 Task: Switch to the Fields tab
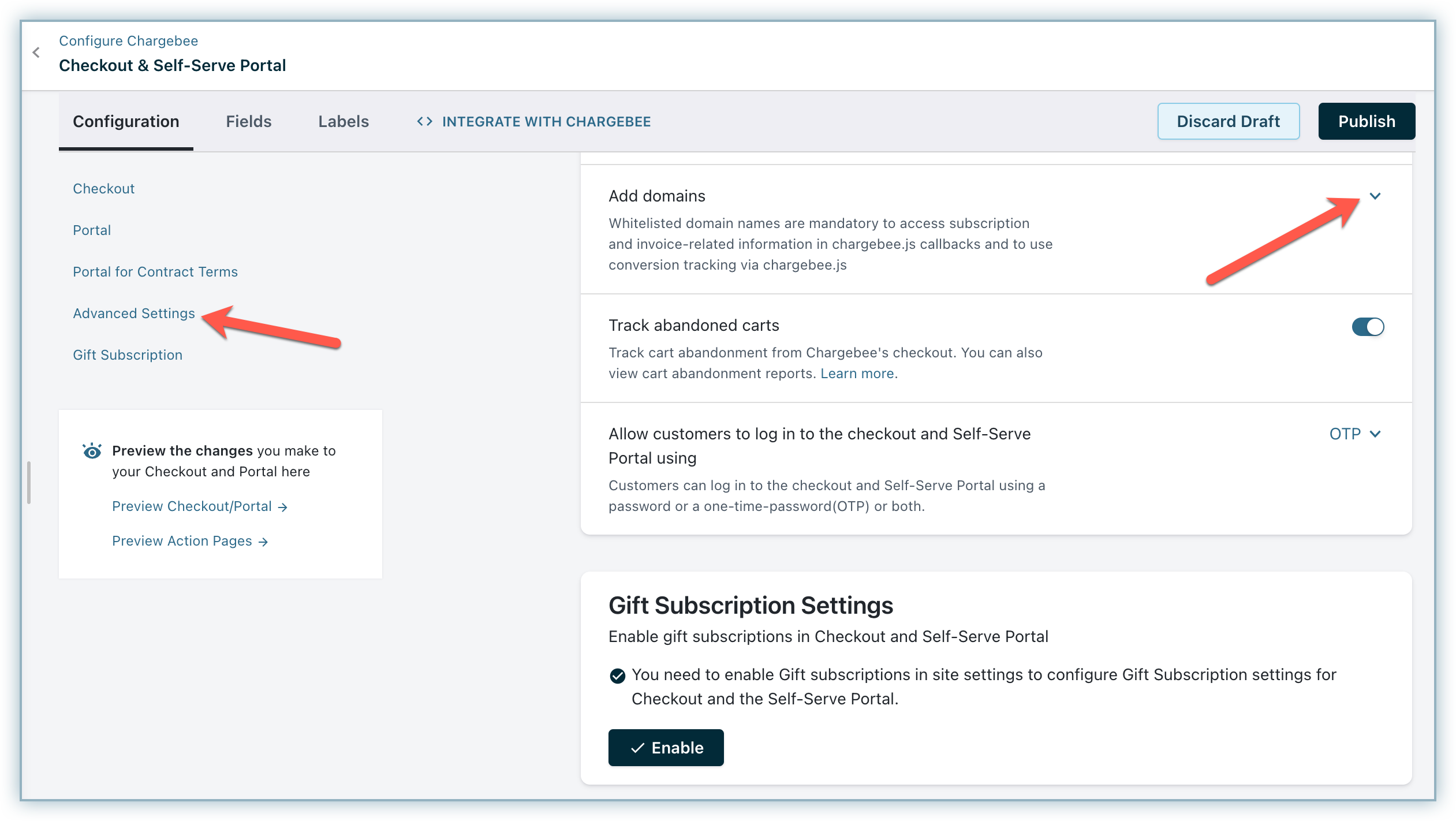[x=248, y=121]
